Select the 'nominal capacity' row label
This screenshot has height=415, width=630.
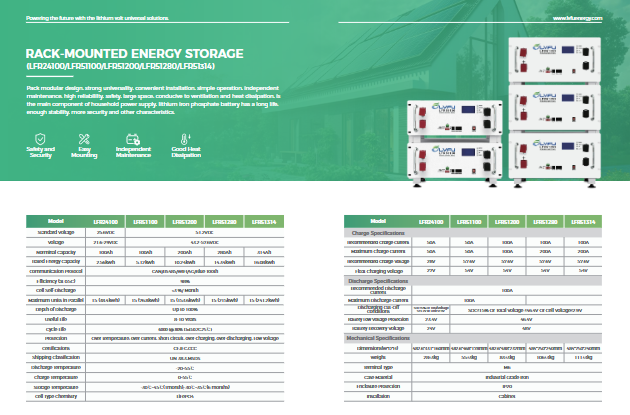(x=56, y=252)
